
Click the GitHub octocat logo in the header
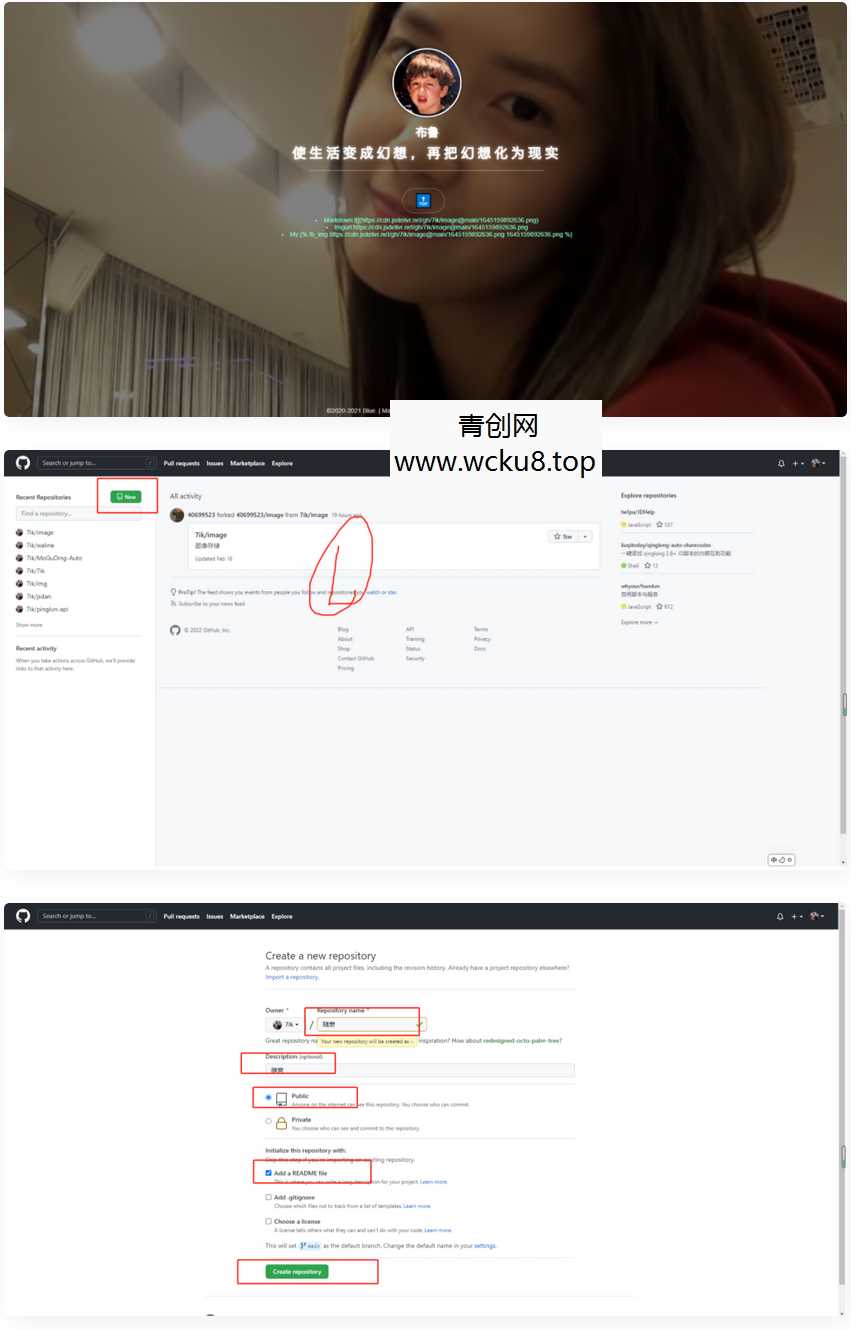coord(23,463)
